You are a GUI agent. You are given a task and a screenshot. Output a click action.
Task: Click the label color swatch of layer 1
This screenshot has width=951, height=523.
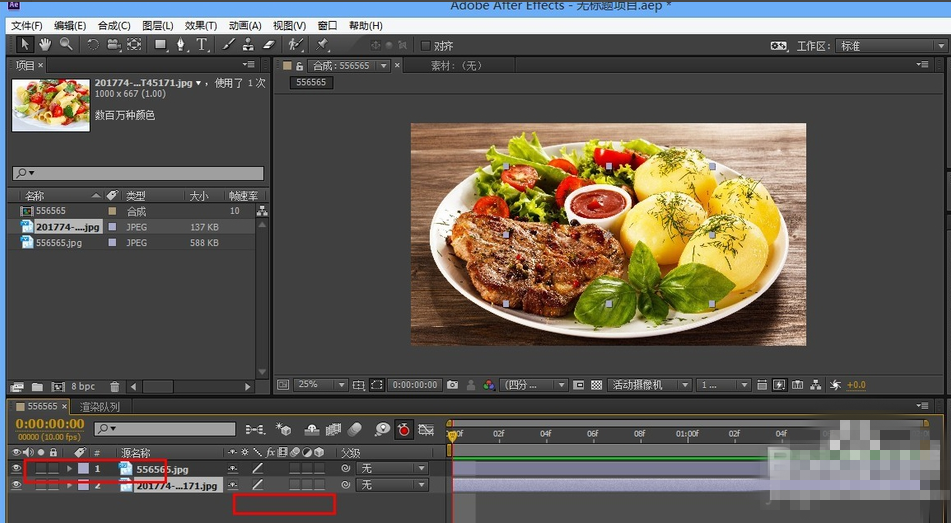[83, 468]
